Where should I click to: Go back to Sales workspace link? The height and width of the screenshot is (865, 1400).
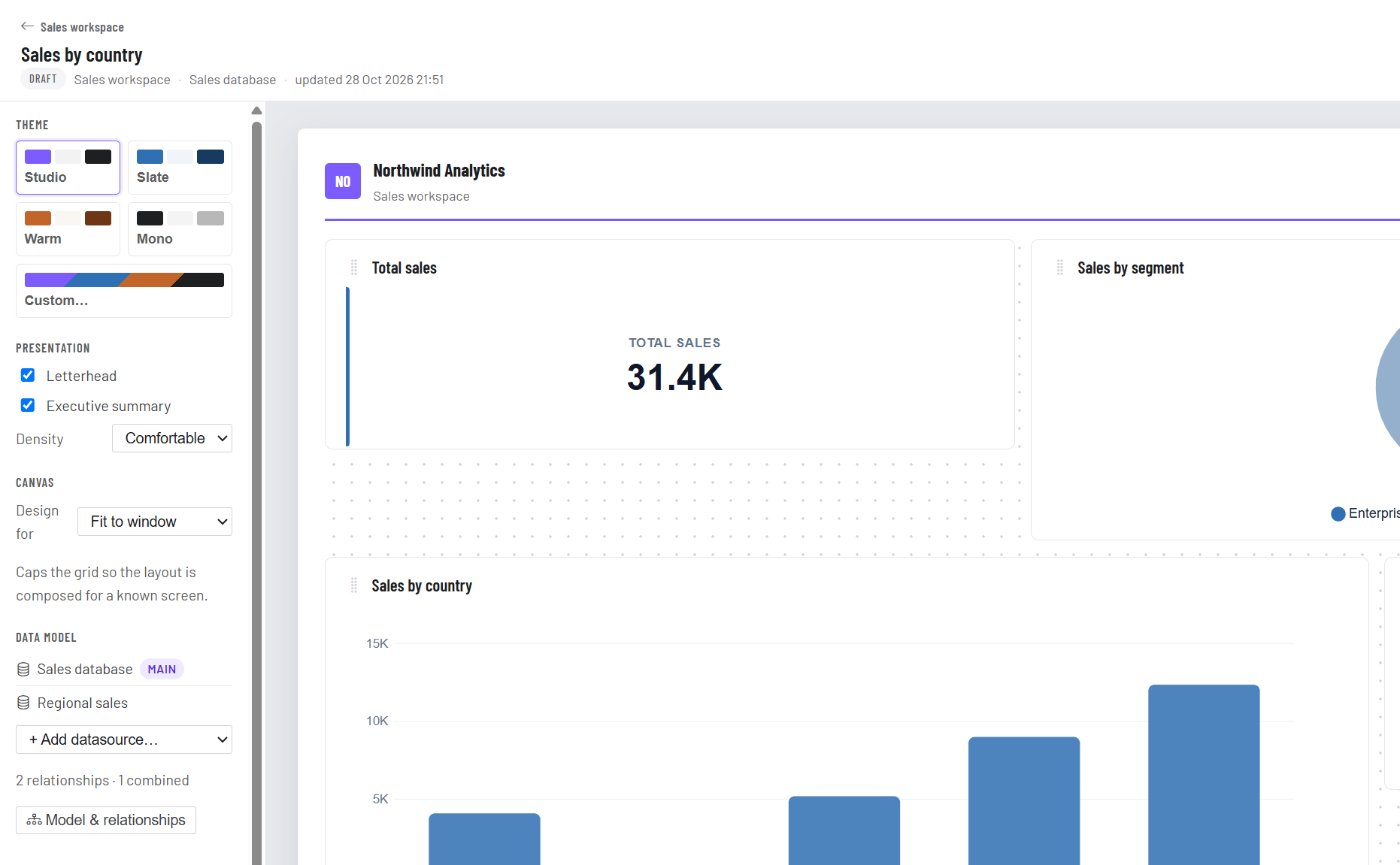tap(82, 27)
